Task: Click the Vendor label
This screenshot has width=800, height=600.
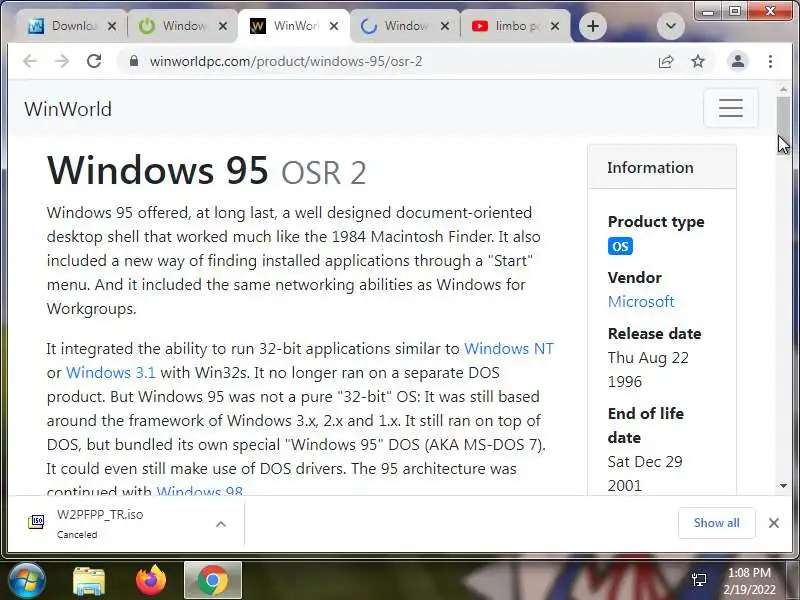Action: [635, 278]
